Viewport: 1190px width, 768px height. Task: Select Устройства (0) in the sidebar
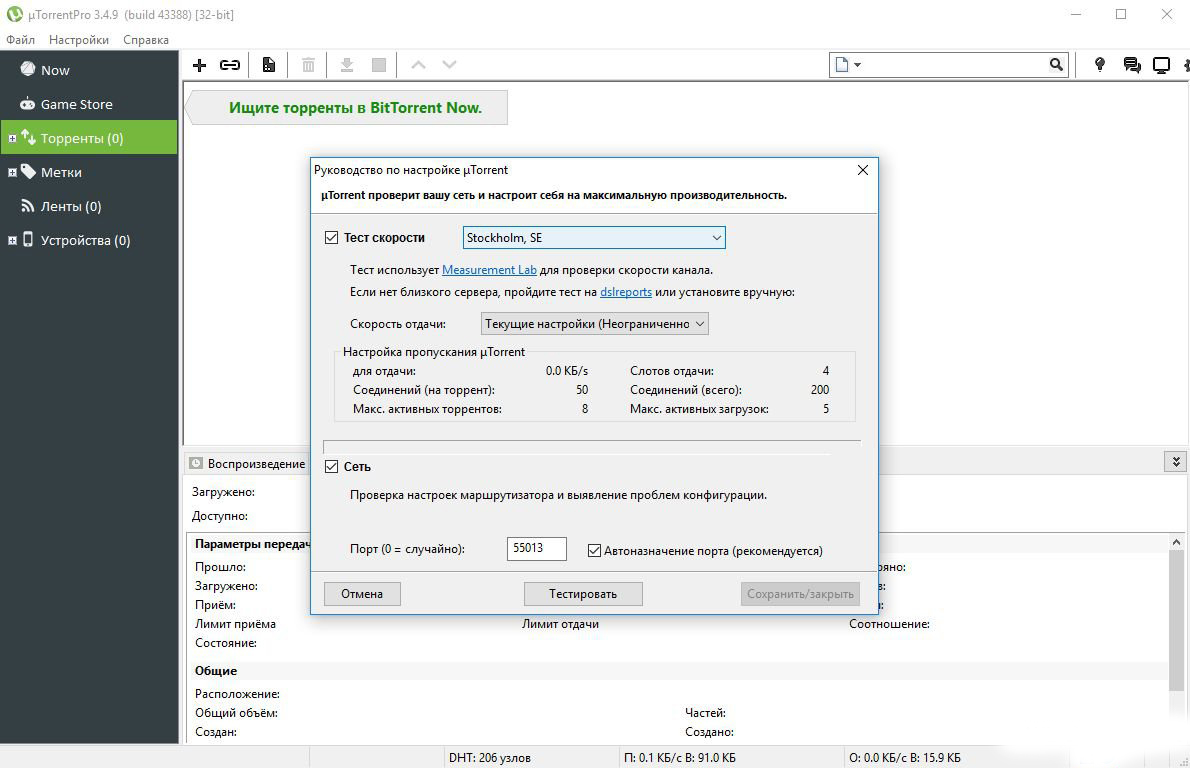click(x=89, y=241)
